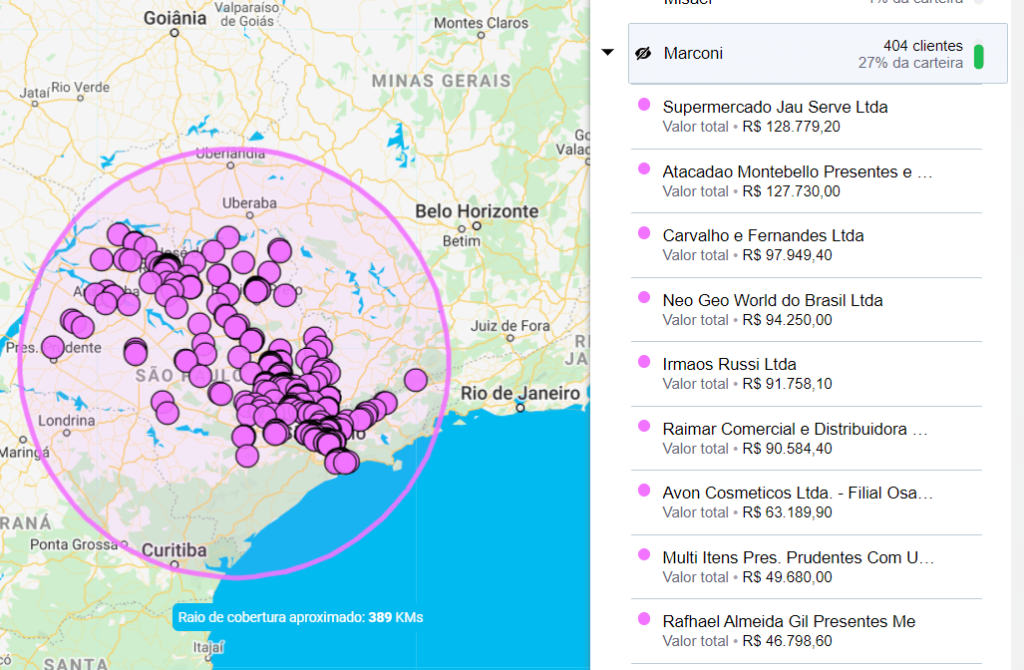The width and height of the screenshot is (1024, 670).
Task: Open Neo Geo World do Brasil Ltda entry
Action: [x=772, y=300]
